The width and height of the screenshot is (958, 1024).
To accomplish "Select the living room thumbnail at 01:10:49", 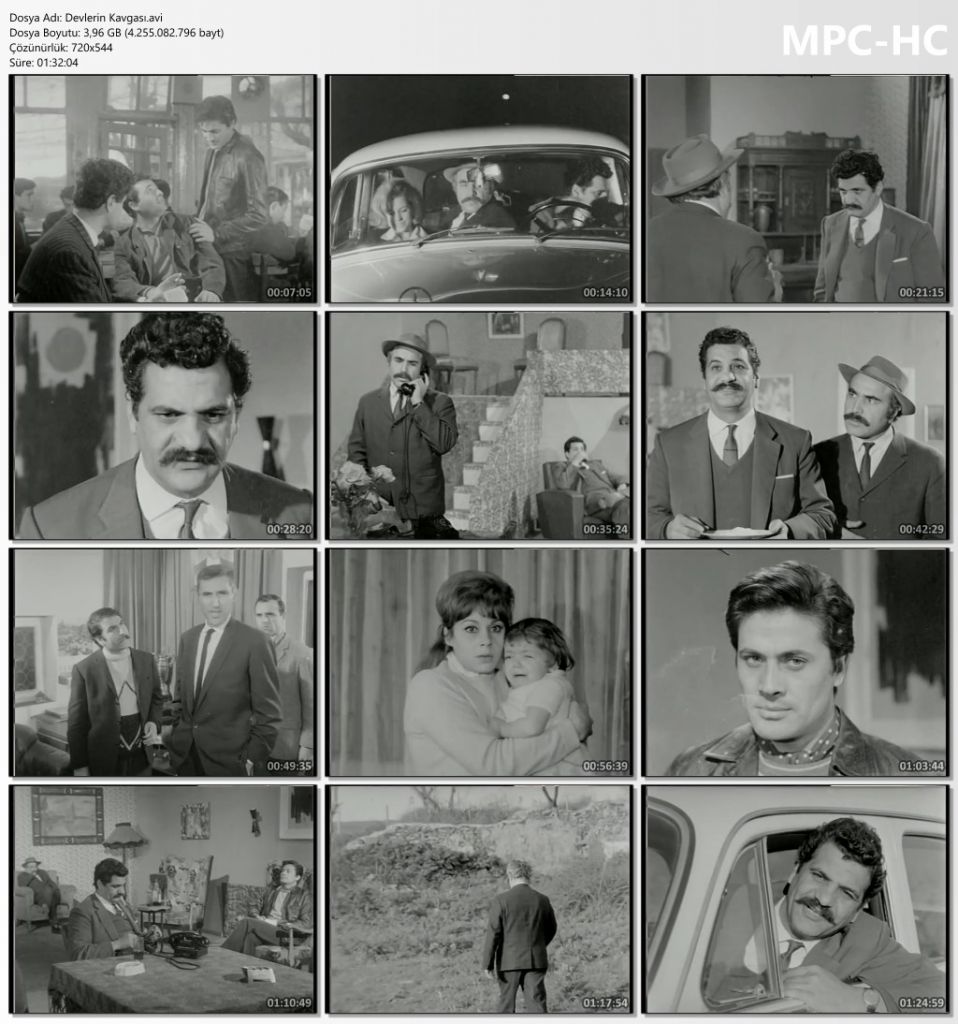I will [x=164, y=899].
